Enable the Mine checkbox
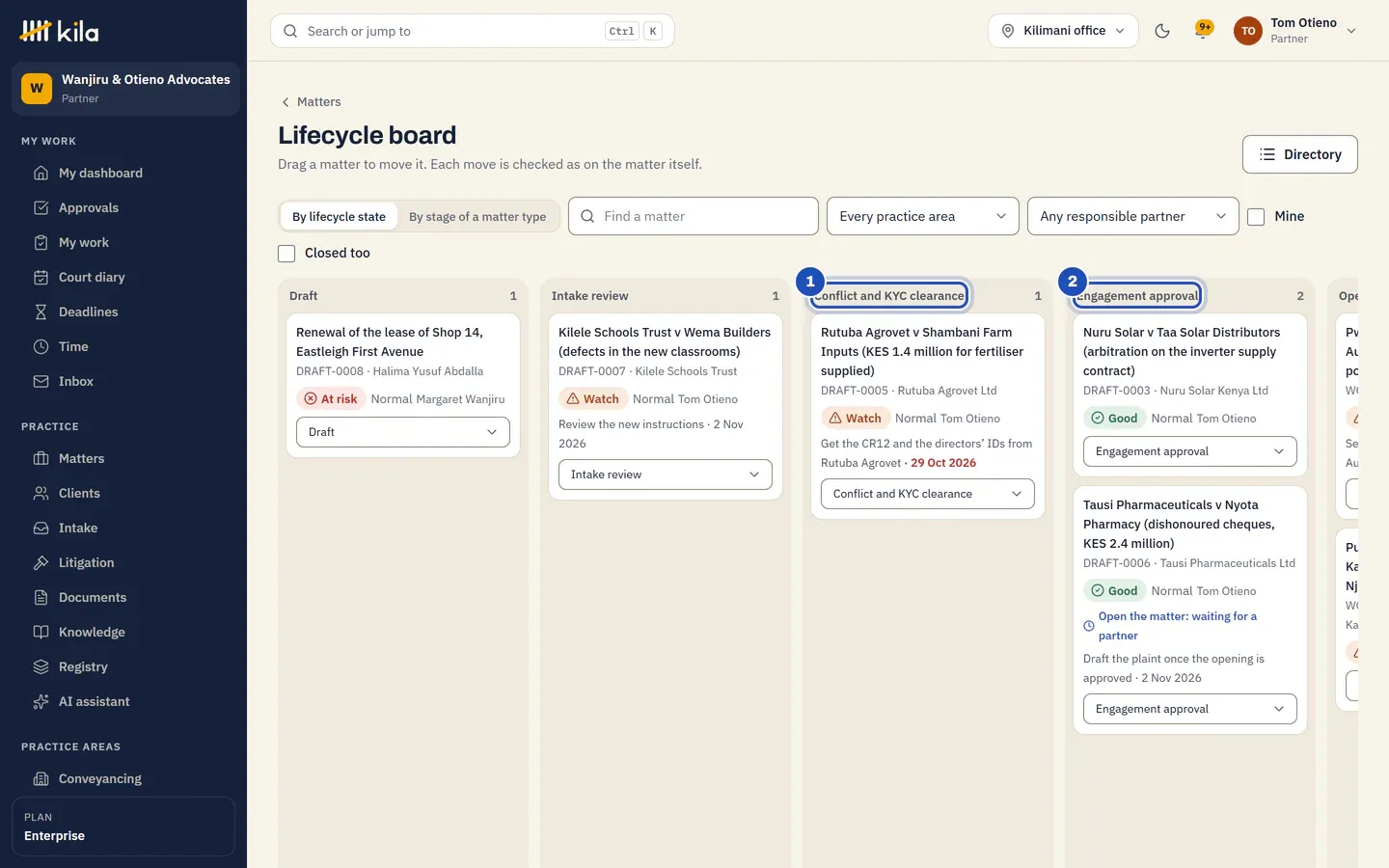This screenshot has width=1389, height=868. point(1256,217)
